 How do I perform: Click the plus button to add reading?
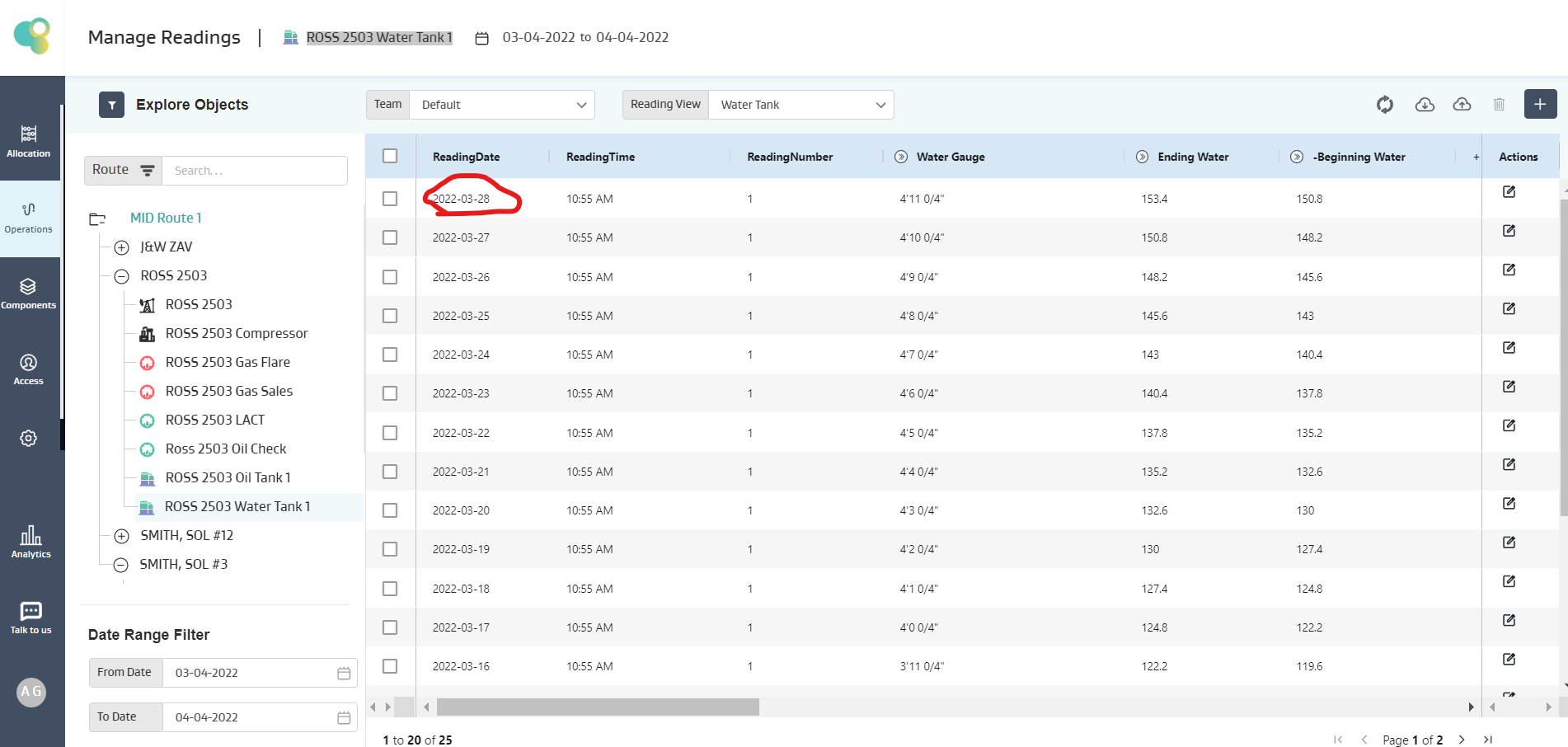(x=1539, y=105)
